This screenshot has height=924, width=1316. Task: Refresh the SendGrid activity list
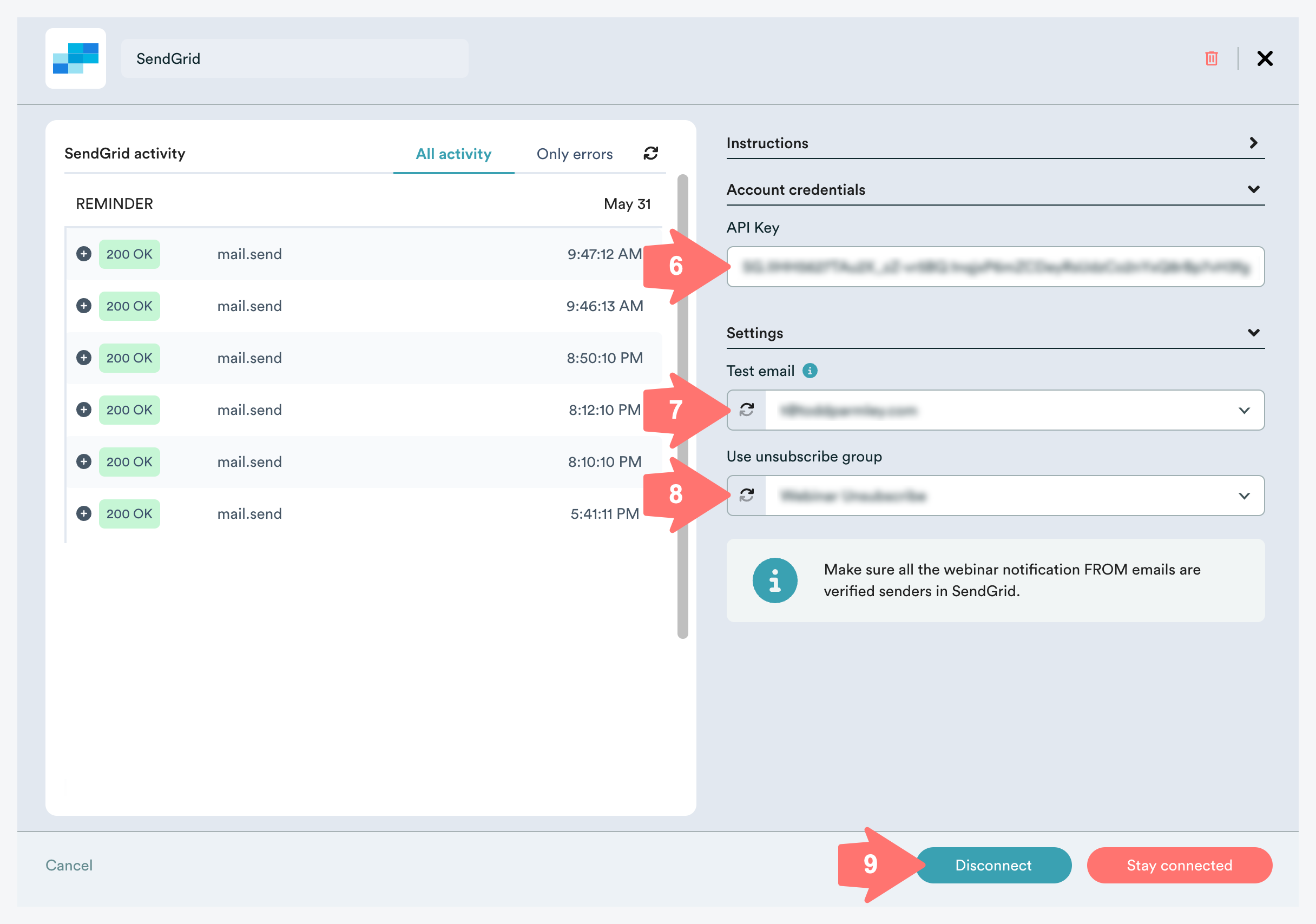(x=650, y=153)
